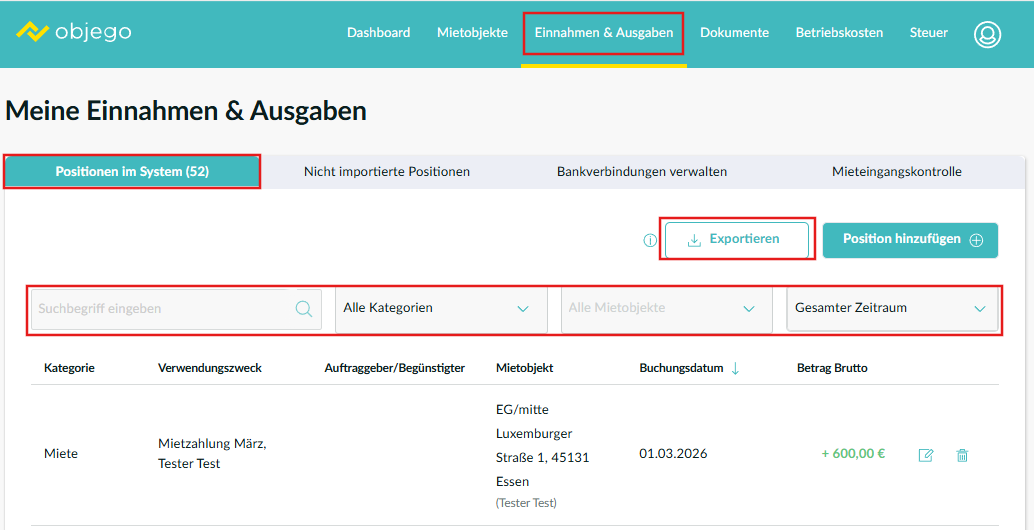Screen dimensions: 1034x530
Task: Go to Dashboard in the navigation
Action: pos(378,33)
